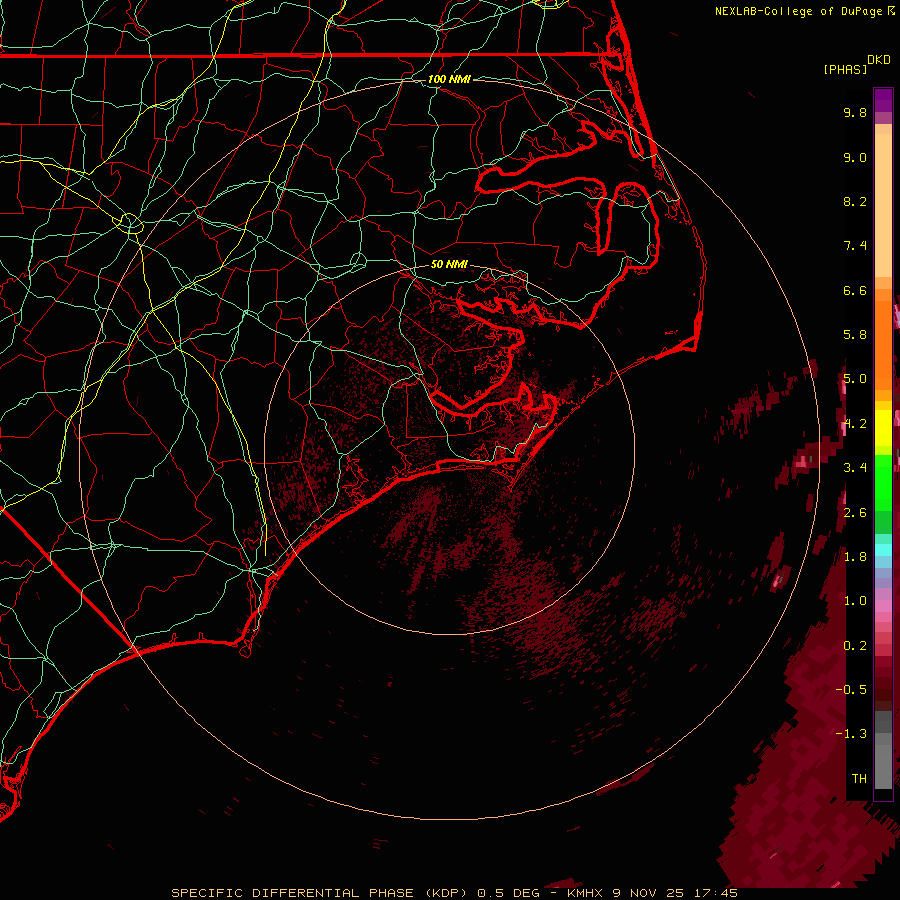Click the 7.4 scale value
The image size is (900, 900).
coord(855,246)
